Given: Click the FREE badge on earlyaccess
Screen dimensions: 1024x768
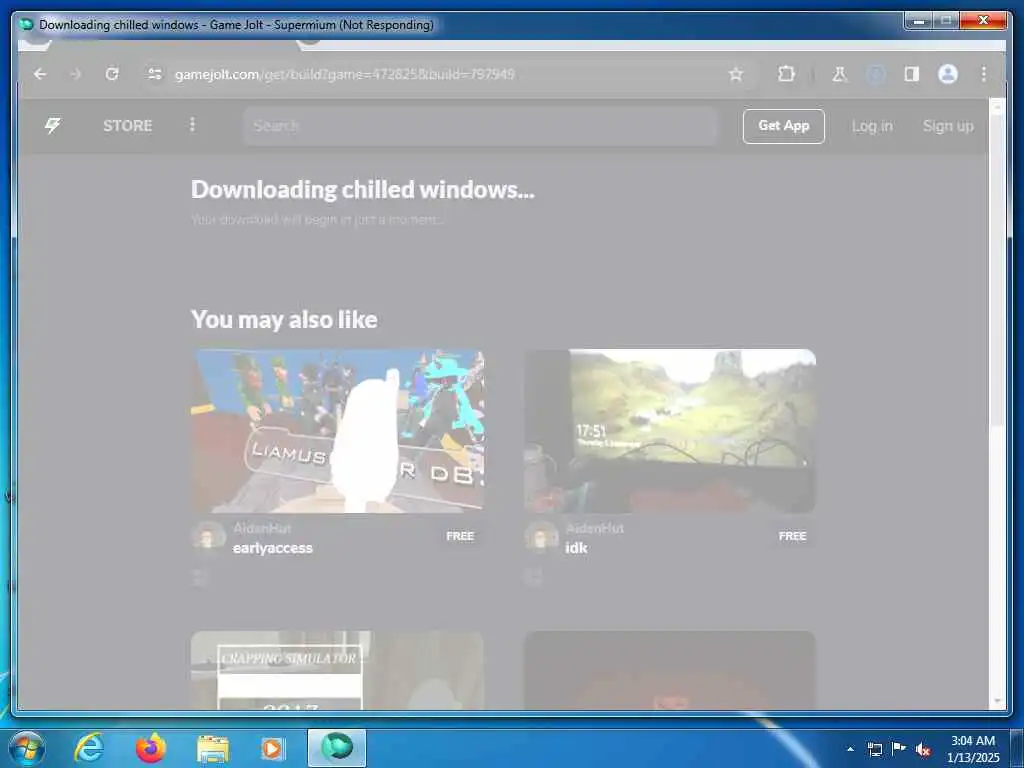Looking at the screenshot, I should pos(460,536).
